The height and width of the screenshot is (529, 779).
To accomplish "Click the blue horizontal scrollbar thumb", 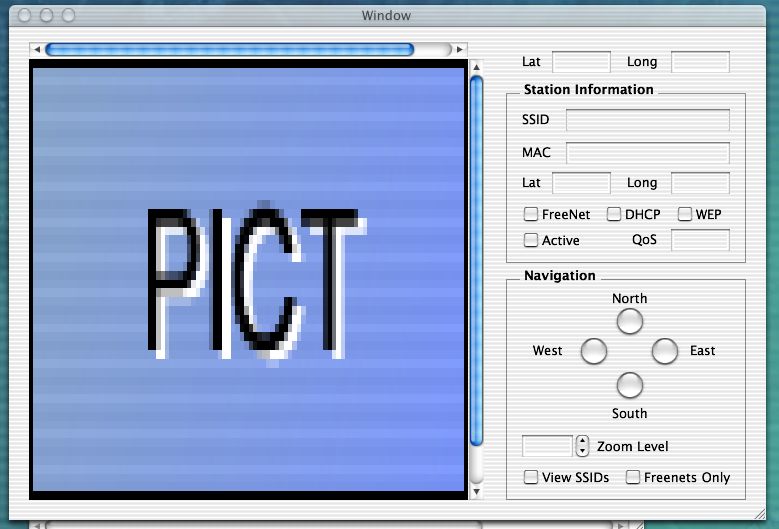I will [230, 49].
